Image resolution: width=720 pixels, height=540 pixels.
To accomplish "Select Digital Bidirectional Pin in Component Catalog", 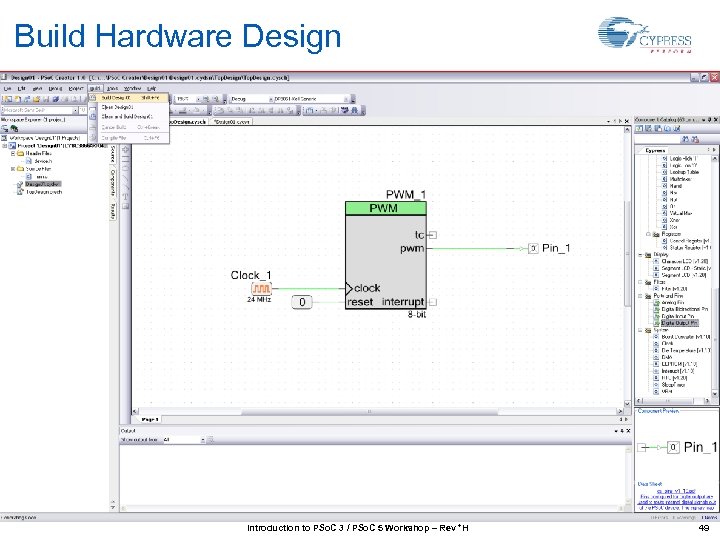I will (685, 309).
